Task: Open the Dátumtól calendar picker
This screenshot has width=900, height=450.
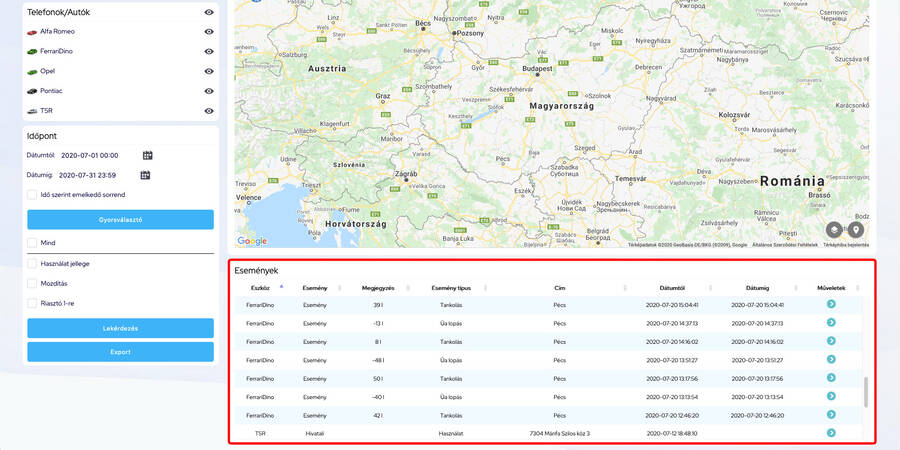Action: (x=147, y=155)
